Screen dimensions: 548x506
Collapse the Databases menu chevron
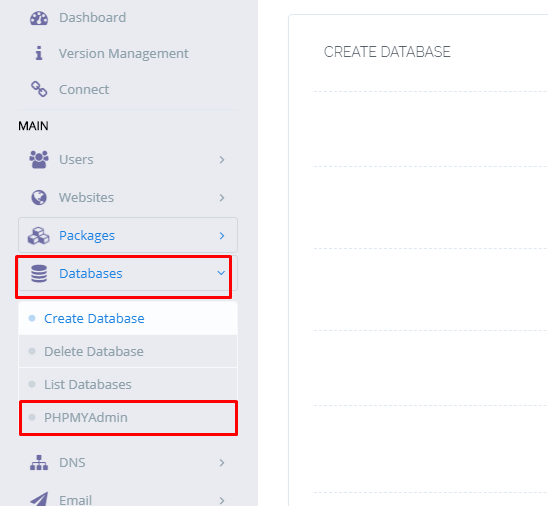[221, 273]
